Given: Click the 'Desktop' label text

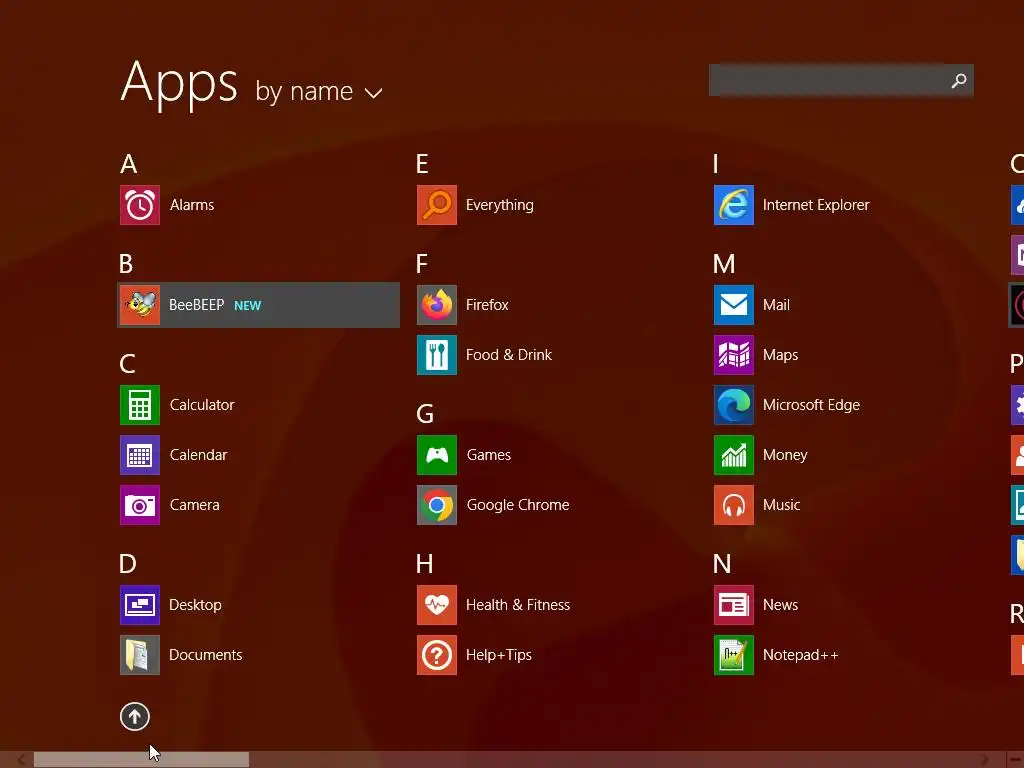Looking at the screenshot, I should coord(195,605).
